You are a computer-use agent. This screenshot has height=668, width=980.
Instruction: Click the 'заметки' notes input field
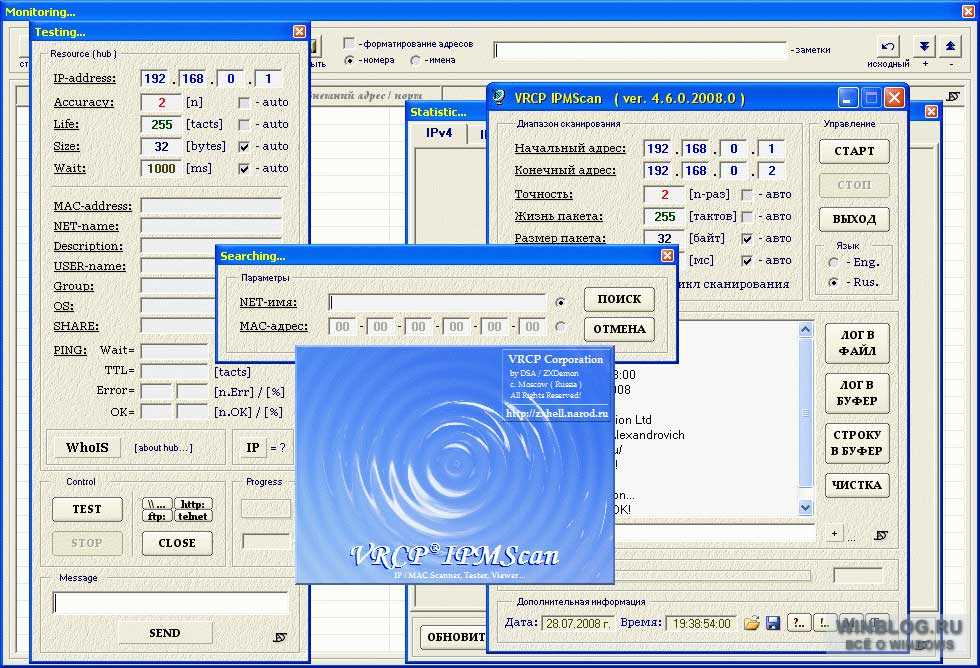pos(640,51)
